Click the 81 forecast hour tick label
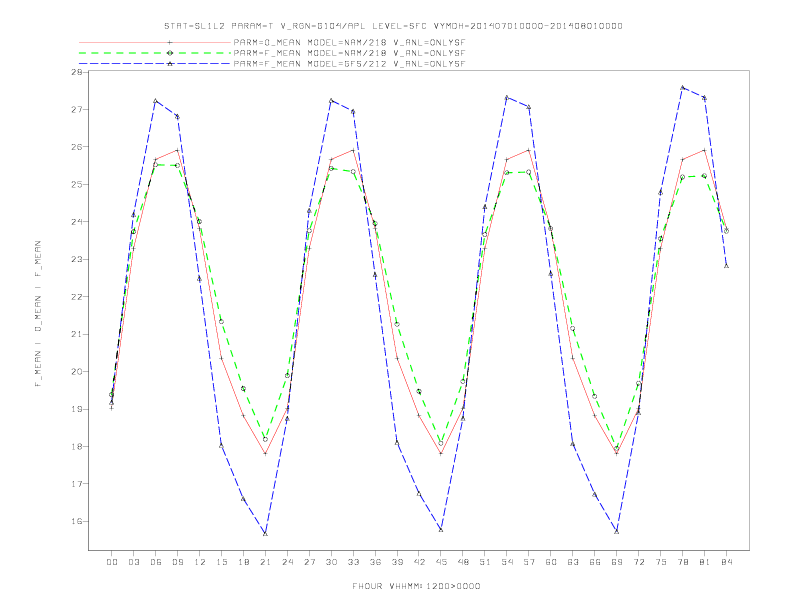Image resolution: width=792 pixels, height=612 pixels. pos(705,562)
